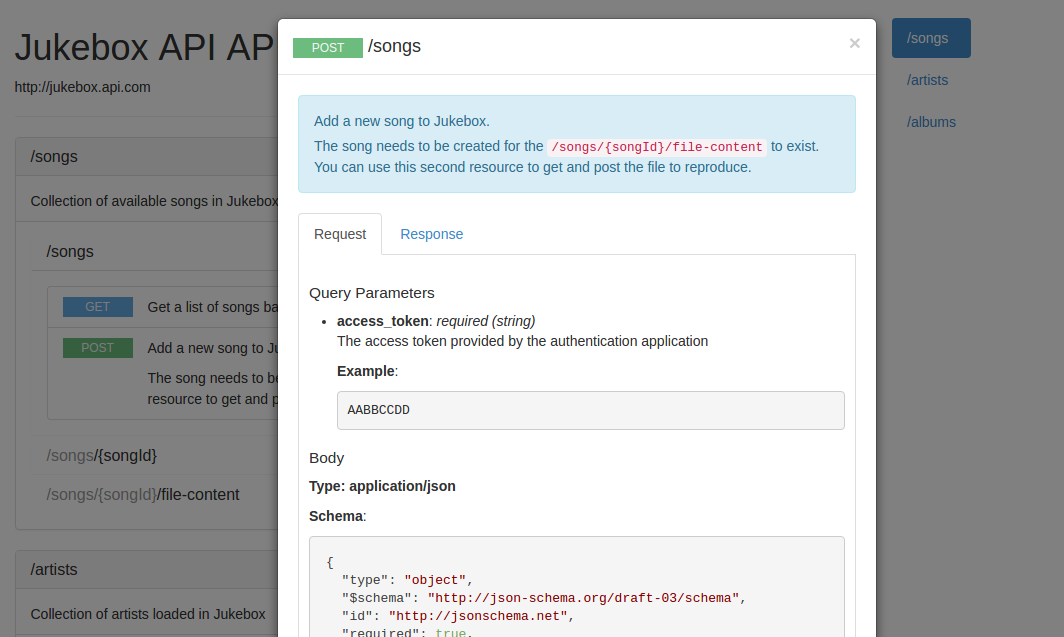This screenshot has height=637, width=1064.
Task: Click the Schema label
Action: pos(336,516)
